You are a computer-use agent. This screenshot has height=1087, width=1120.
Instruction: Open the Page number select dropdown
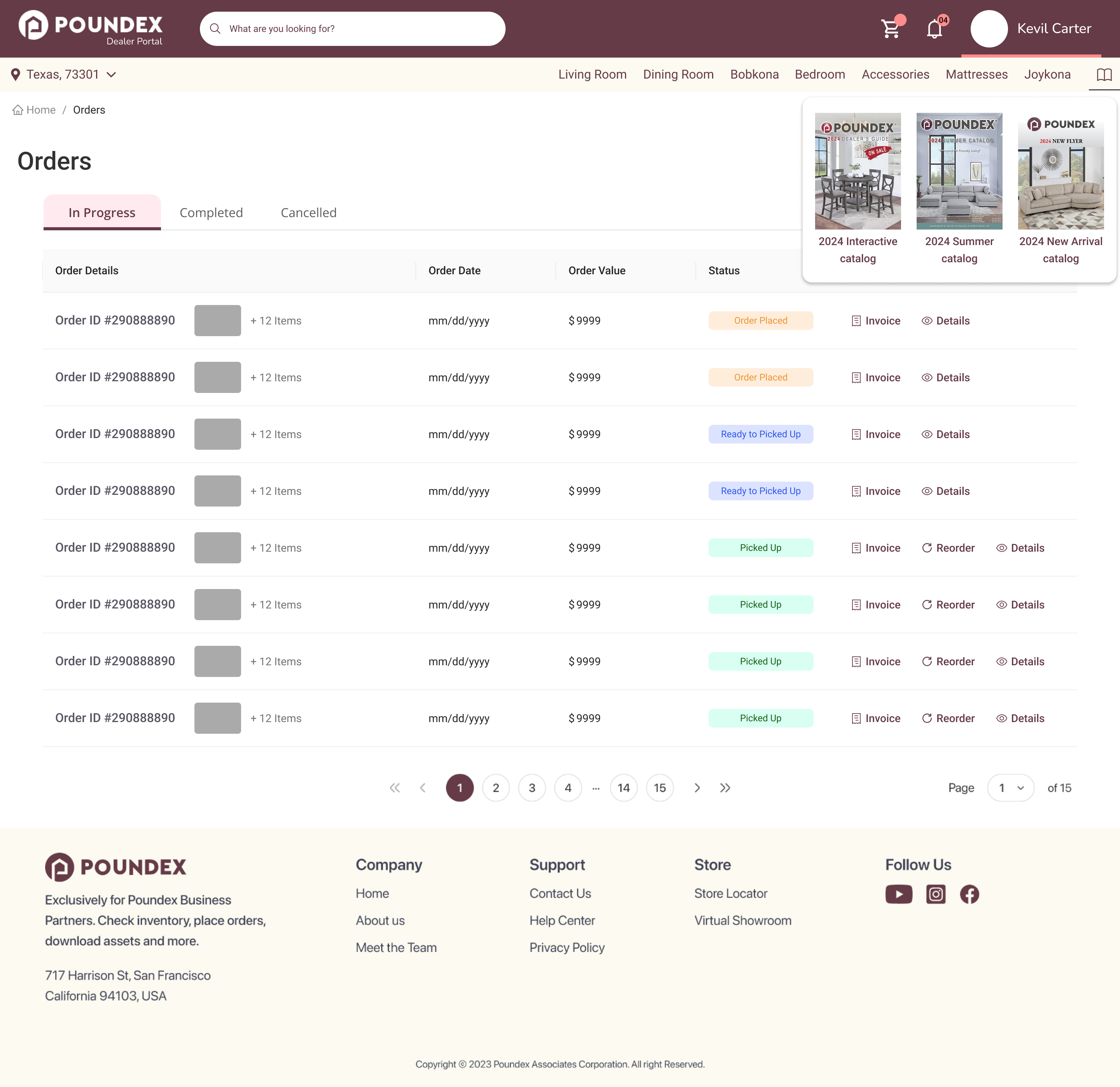pos(1010,788)
